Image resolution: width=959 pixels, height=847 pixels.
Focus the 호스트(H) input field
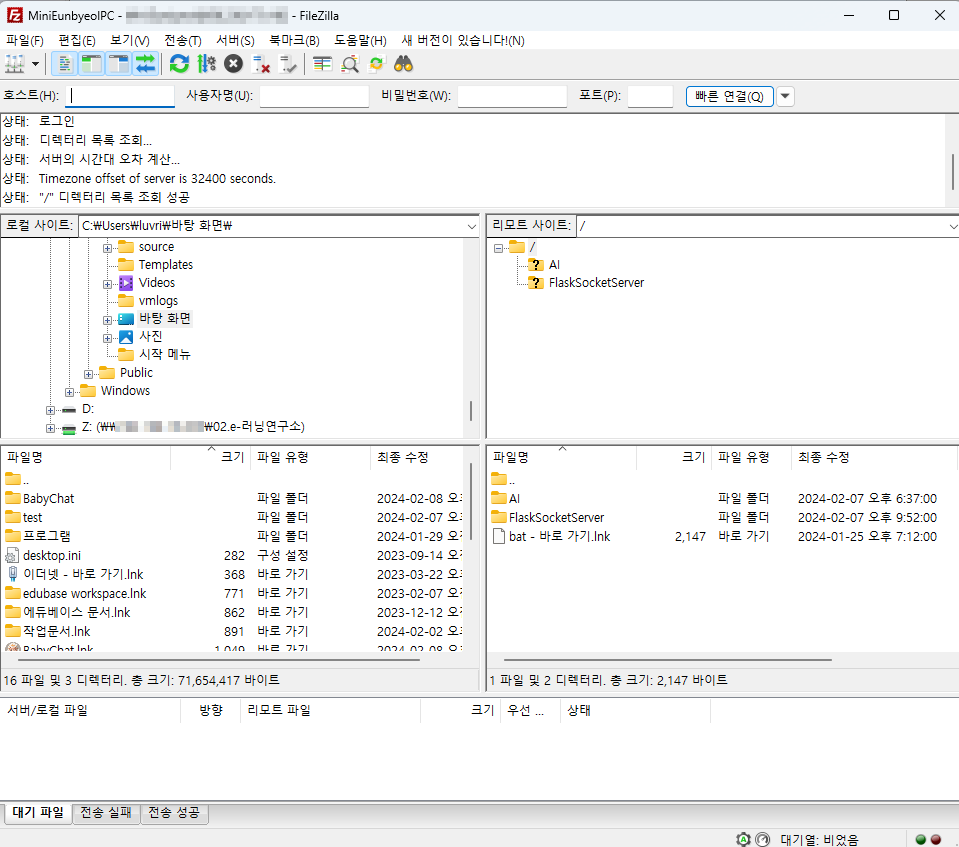(x=120, y=96)
